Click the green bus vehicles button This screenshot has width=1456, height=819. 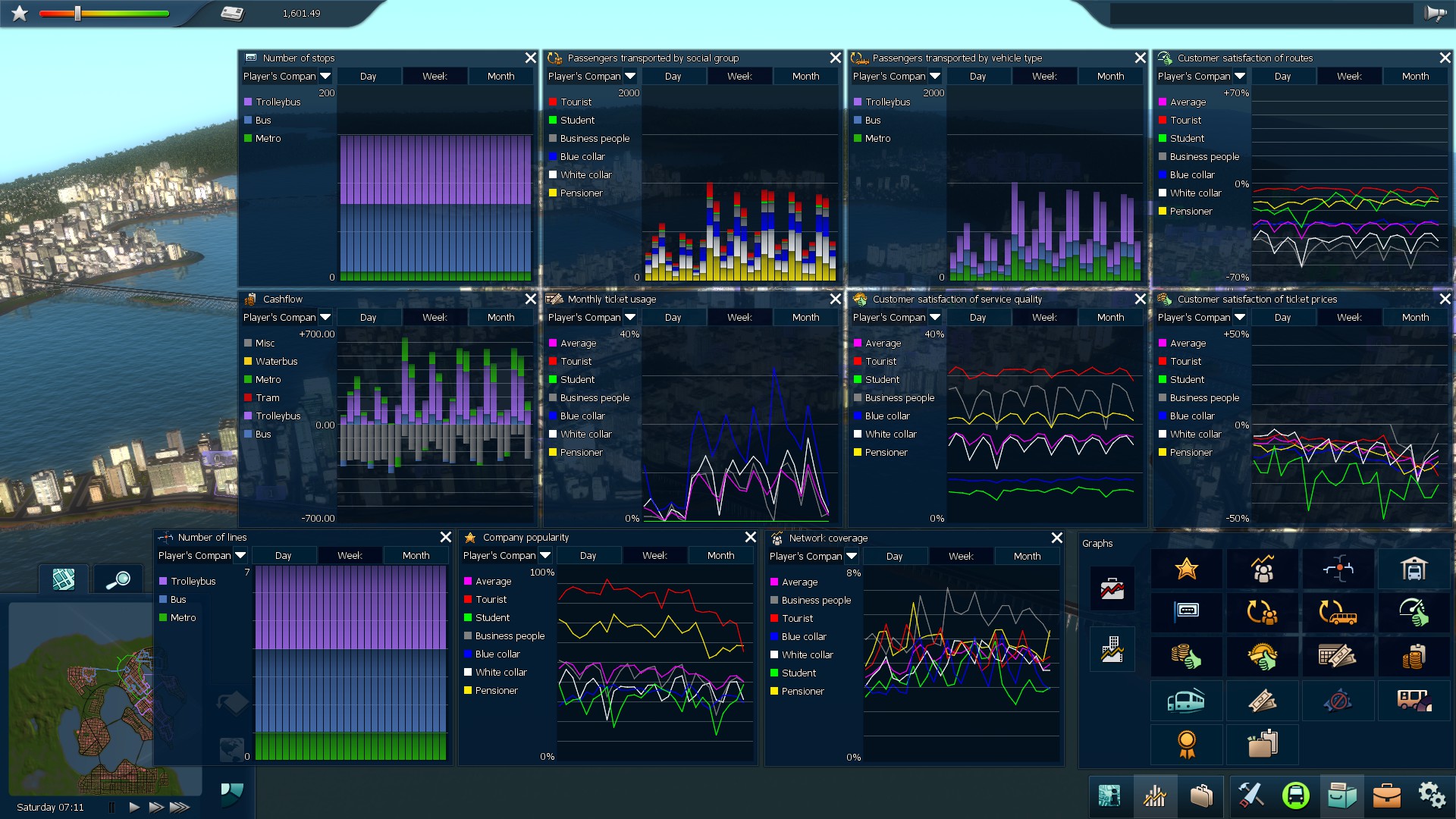1295,795
